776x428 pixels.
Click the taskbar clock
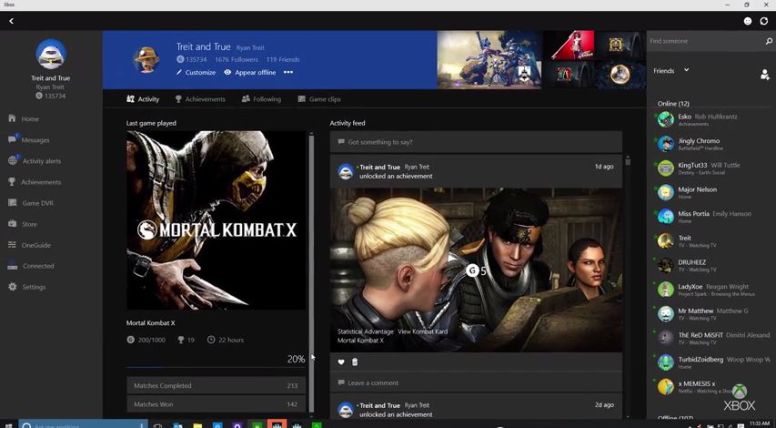[759, 424]
